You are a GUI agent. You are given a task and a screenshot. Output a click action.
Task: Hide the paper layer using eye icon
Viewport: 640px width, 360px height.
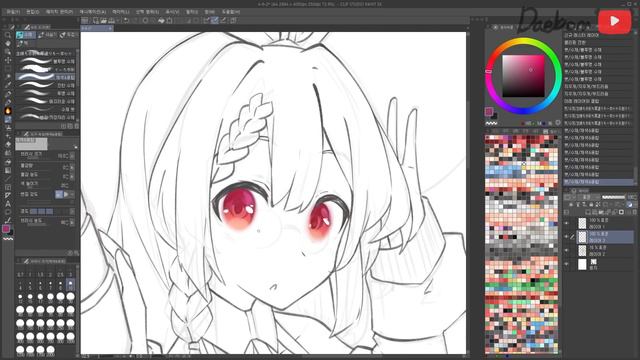567,264
